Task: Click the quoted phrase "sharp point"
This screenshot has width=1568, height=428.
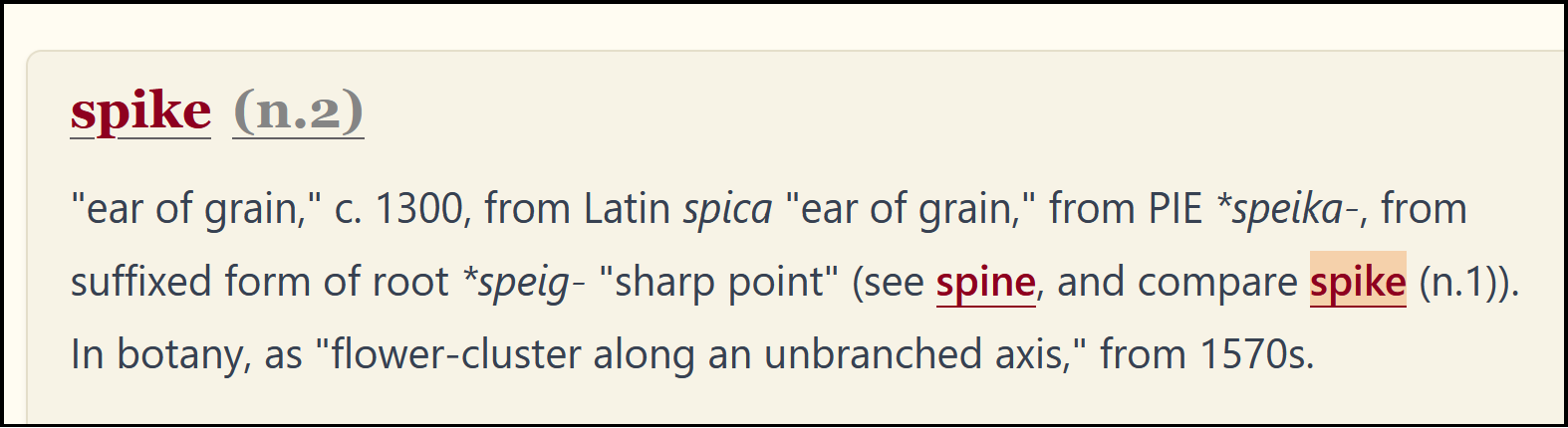Action: [x=719, y=283]
